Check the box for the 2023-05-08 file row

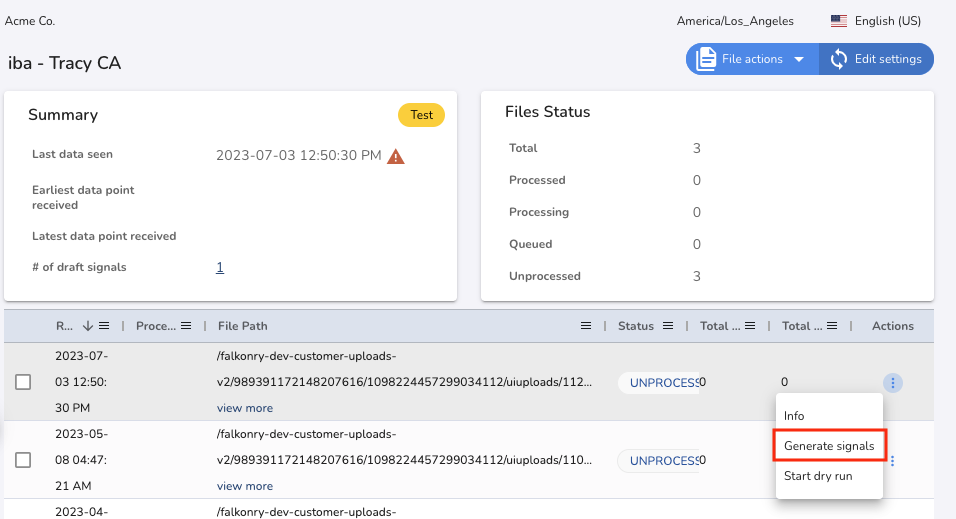click(x=23, y=460)
